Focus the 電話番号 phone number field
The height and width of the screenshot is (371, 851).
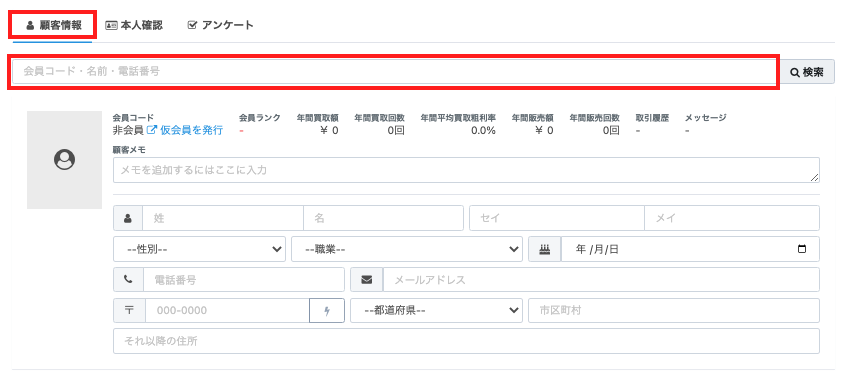click(244, 280)
